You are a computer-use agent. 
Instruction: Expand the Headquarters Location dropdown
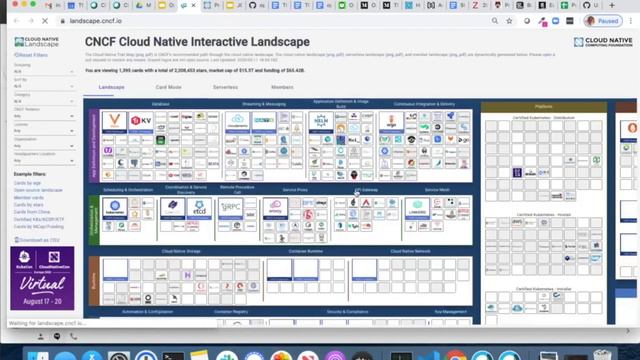[x=44, y=160]
